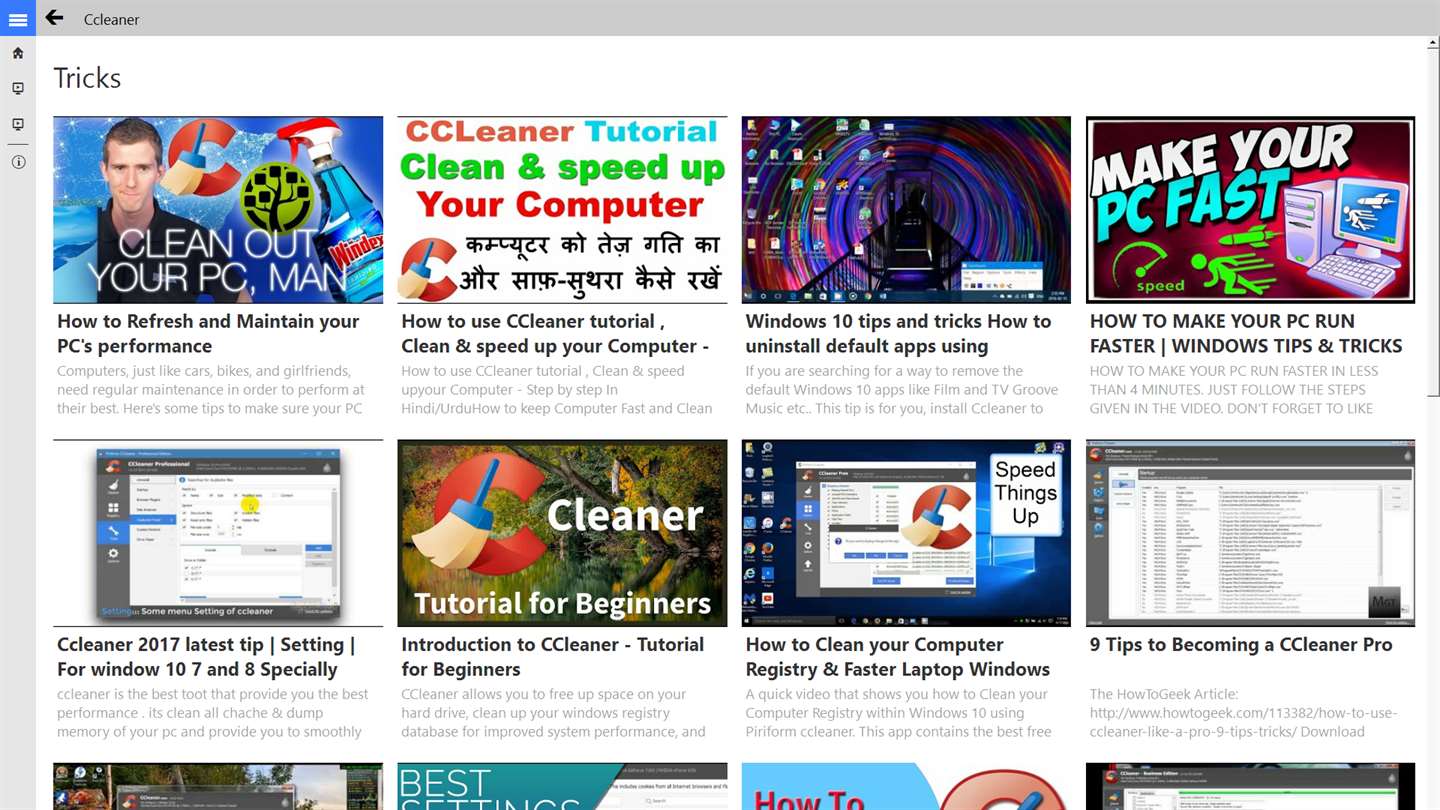Image resolution: width=1440 pixels, height=810 pixels.
Task: Open the info (i) icon in sidebar
Action: (18, 162)
